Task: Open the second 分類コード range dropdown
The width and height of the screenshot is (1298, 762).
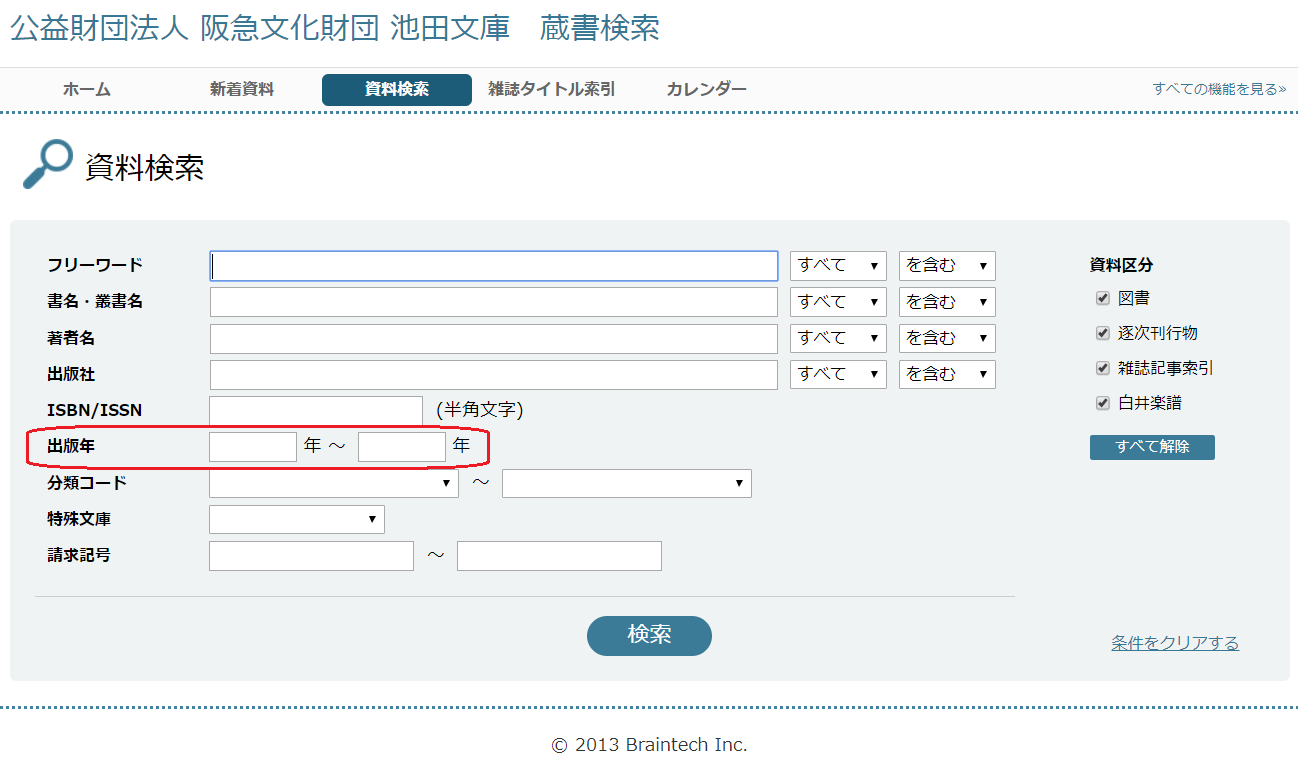Action: tap(627, 483)
